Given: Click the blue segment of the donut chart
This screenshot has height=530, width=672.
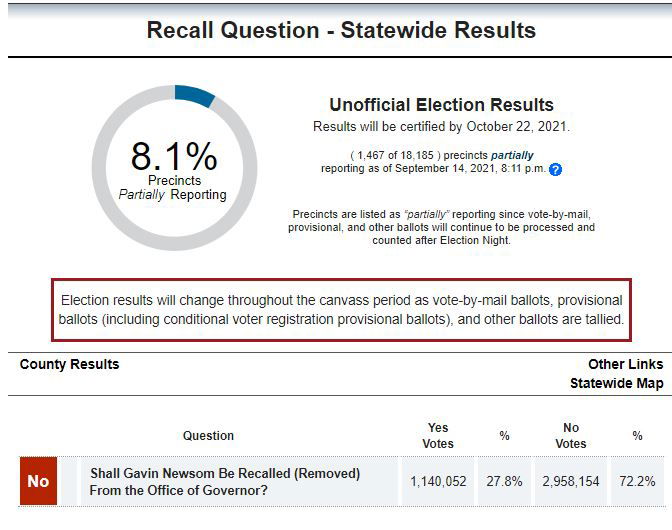Looking at the screenshot, I should [x=194, y=95].
